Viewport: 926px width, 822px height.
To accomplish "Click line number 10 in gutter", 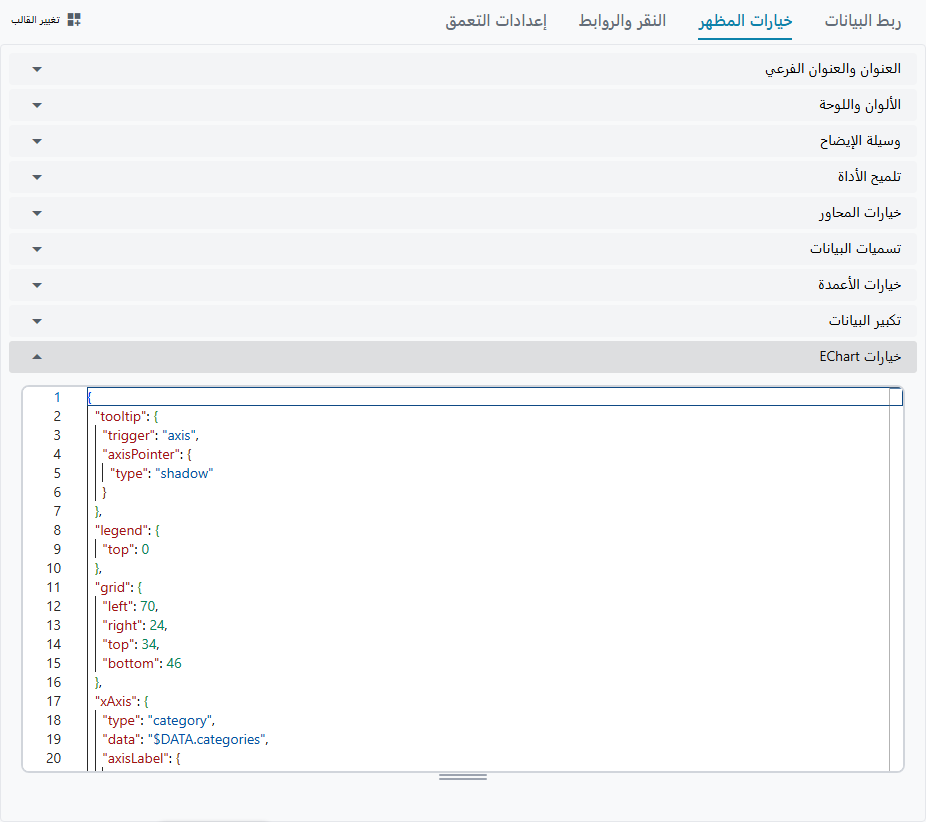I will pyautogui.click(x=54, y=568).
